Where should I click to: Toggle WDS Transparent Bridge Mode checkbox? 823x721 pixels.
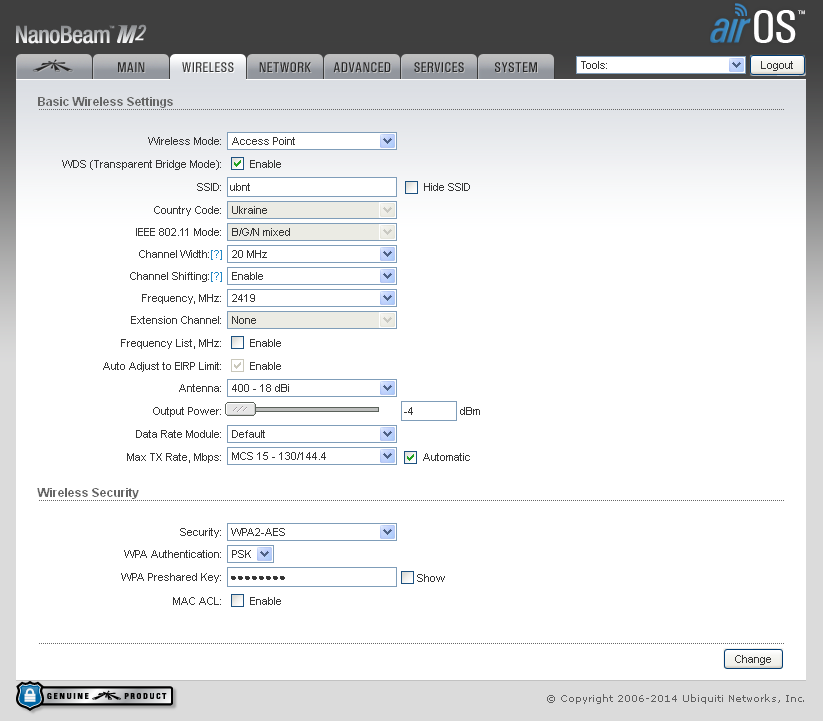pyautogui.click(x=238, y=164)
